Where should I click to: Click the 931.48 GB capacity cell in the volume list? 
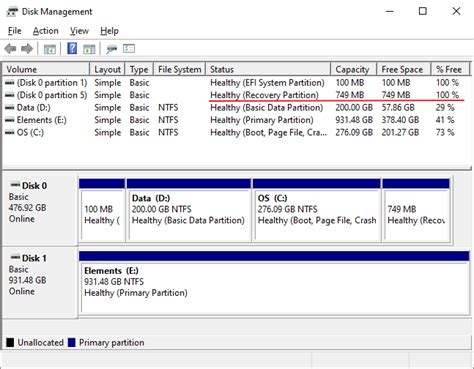coord(354,120)
